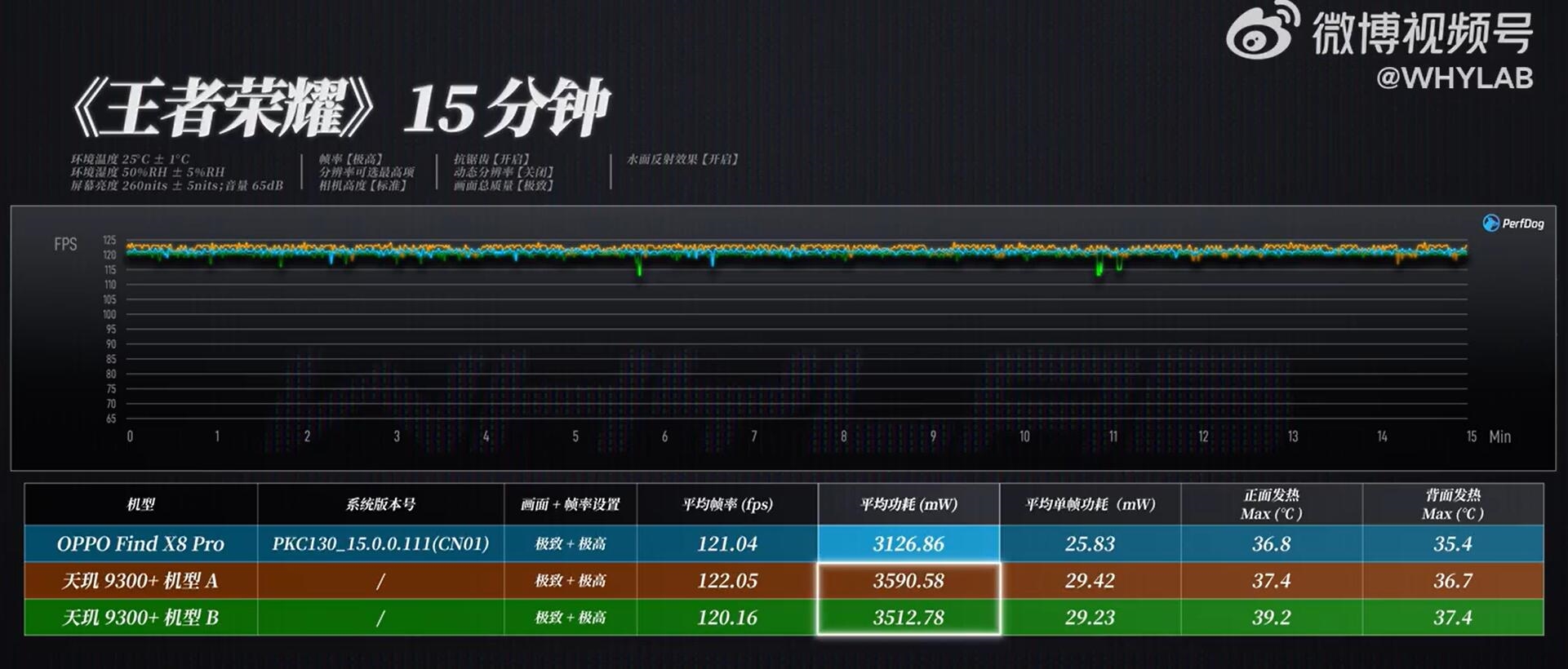Click the slash version cell in 机型 B row
Image resolution: width=1568 pixels, height=669 pixels.
coord(380,618)
